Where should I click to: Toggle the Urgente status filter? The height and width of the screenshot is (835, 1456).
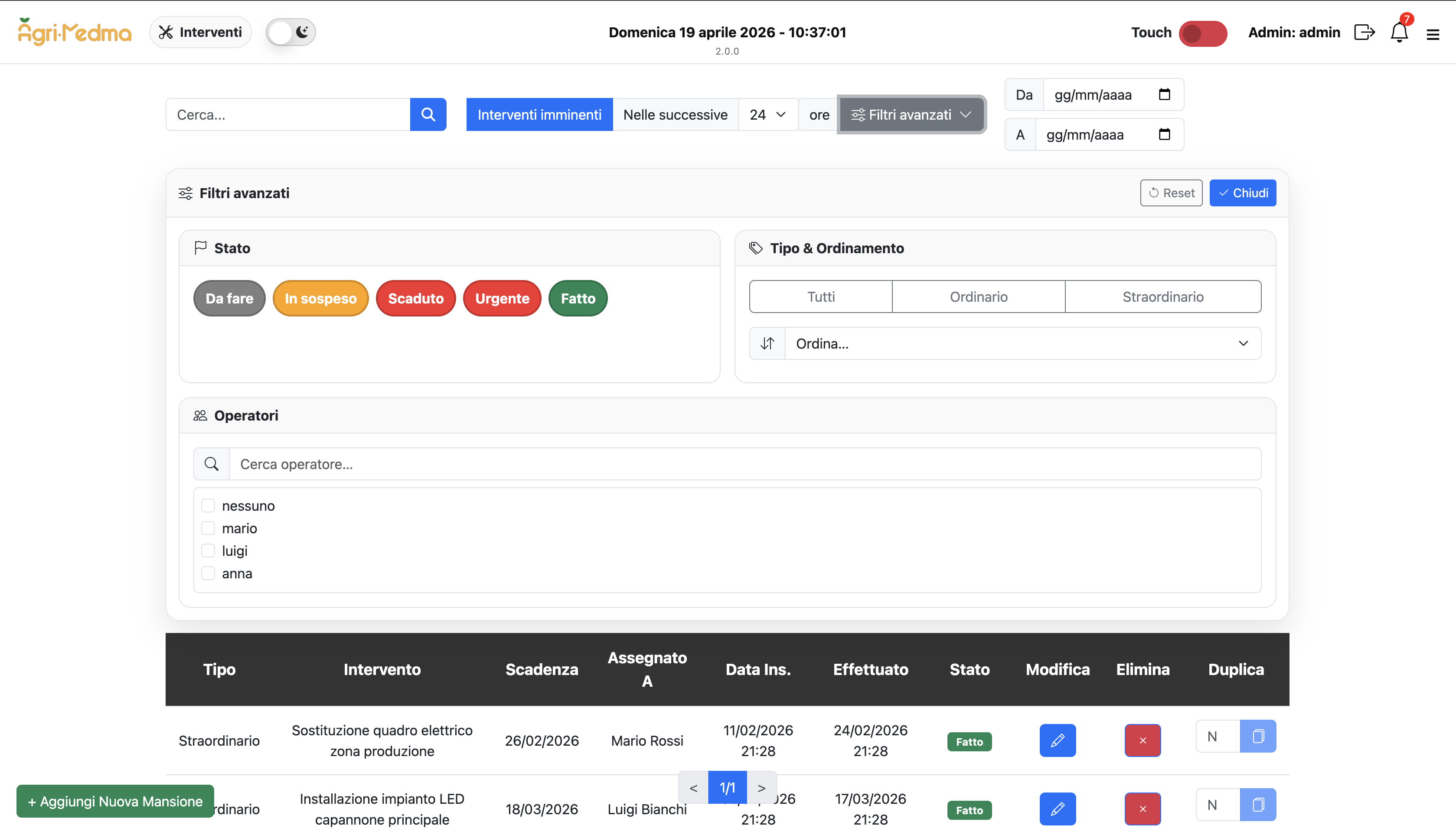[502, 298]
